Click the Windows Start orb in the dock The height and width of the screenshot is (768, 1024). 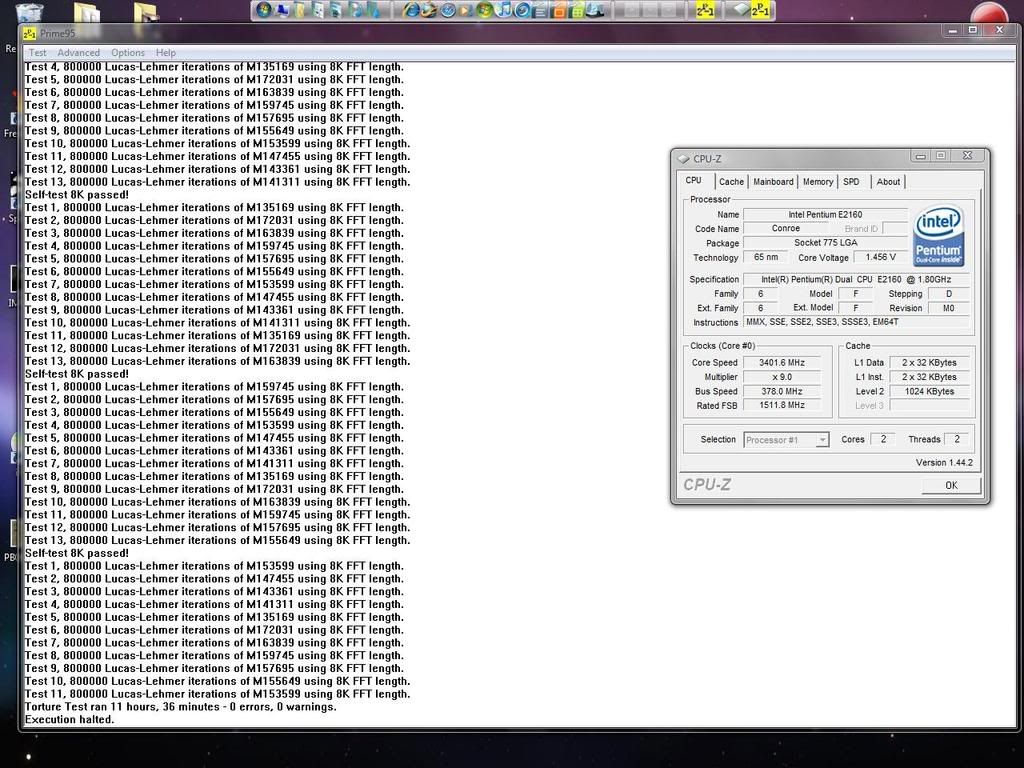coord(264,10)
